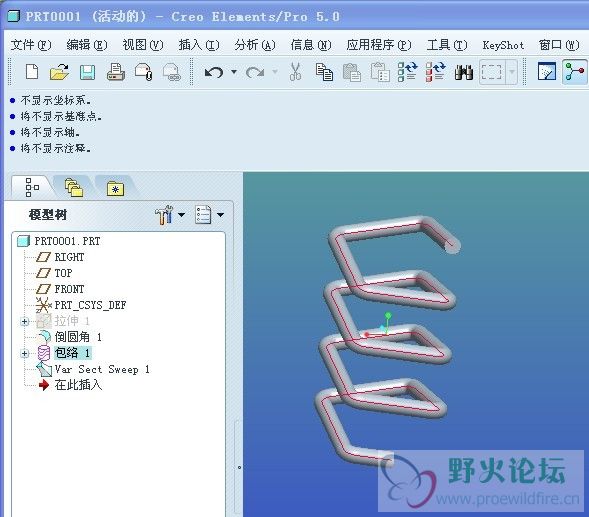Open the 工具 (T) menu

point(447,45)
